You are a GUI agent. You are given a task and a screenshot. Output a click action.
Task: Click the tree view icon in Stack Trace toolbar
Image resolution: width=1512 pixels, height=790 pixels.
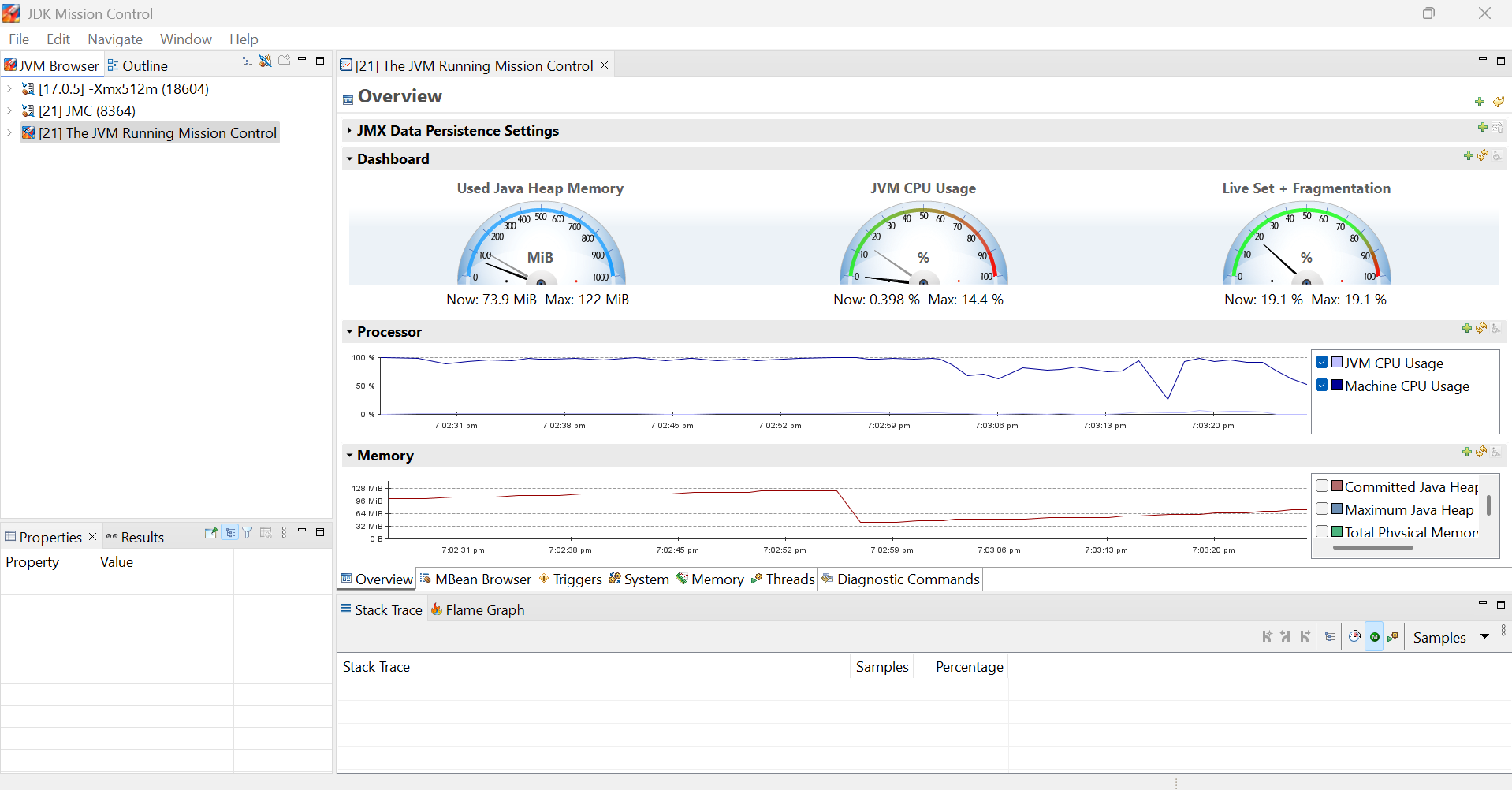(x=1330, y=637)
